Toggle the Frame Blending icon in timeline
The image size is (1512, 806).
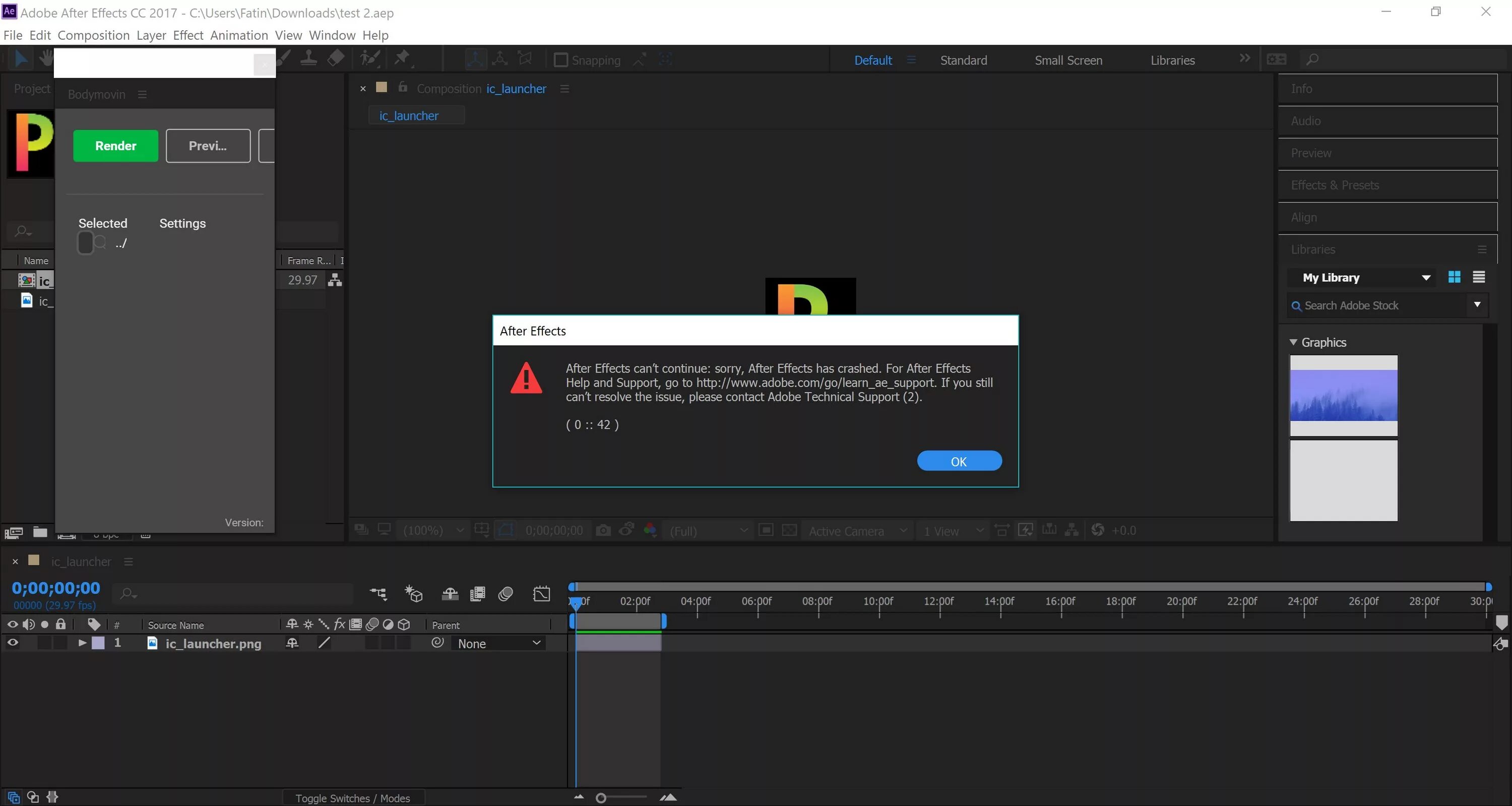coord(478,594)
